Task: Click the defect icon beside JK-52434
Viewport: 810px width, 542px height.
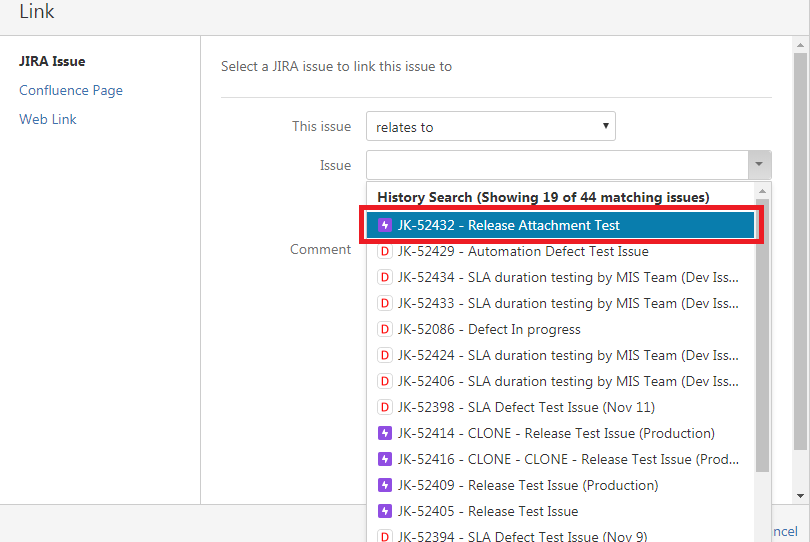Action: 384,277
